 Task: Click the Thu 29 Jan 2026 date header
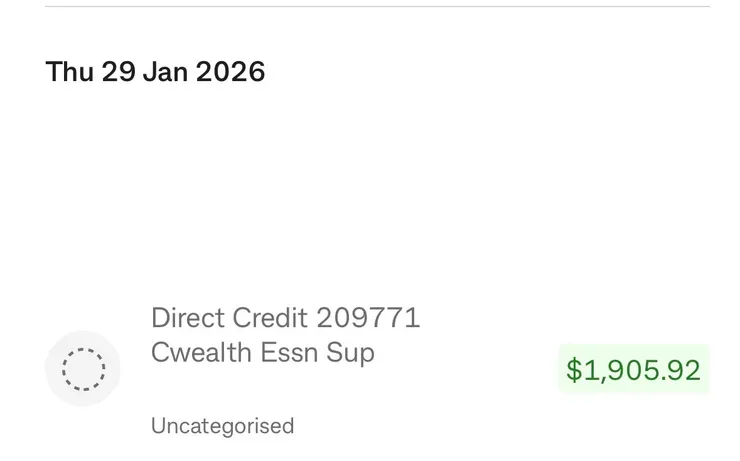click(155, 72)
